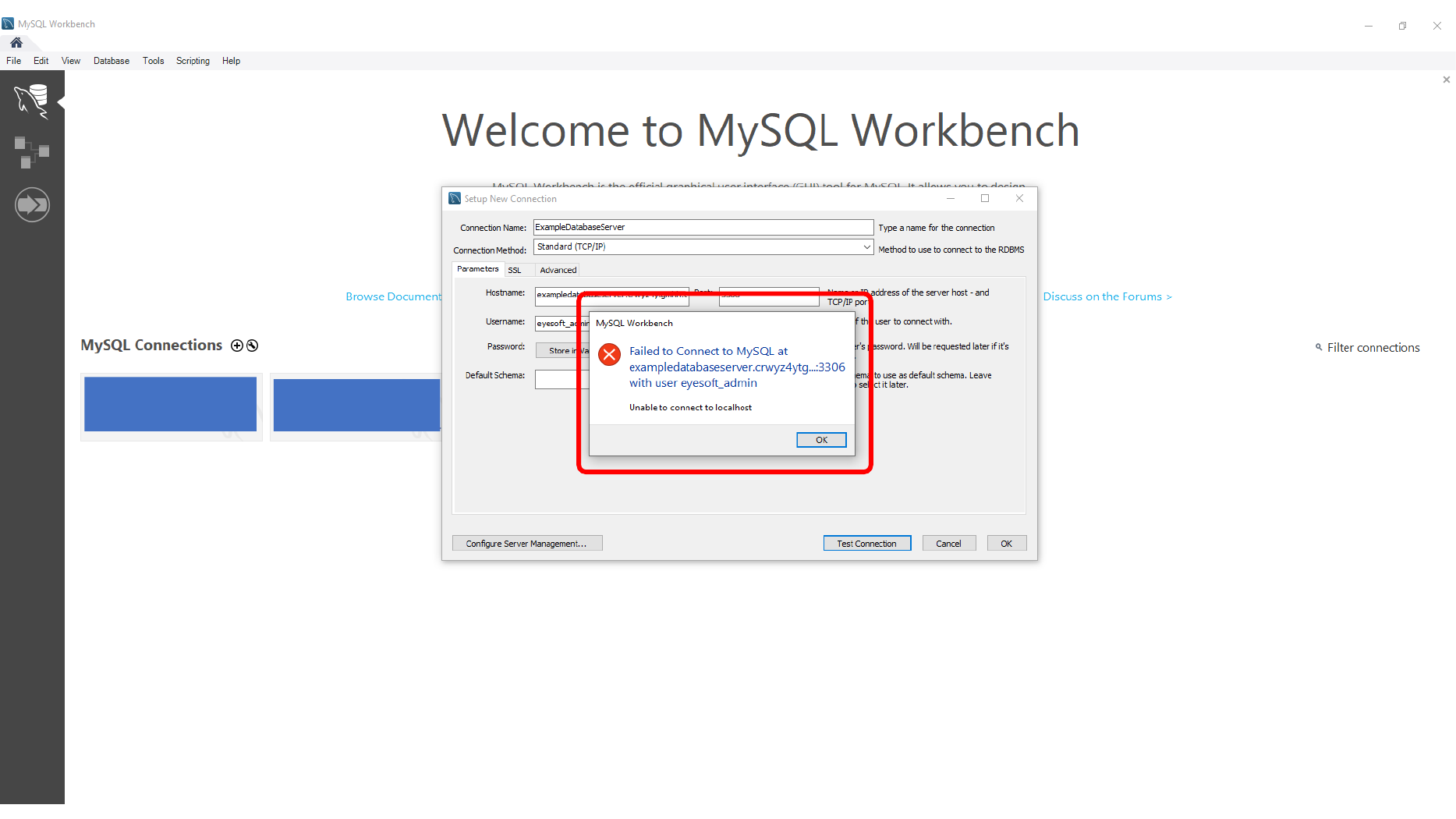
Task: Open Discuss on the Forums link
Action: tap(1107, 296)
